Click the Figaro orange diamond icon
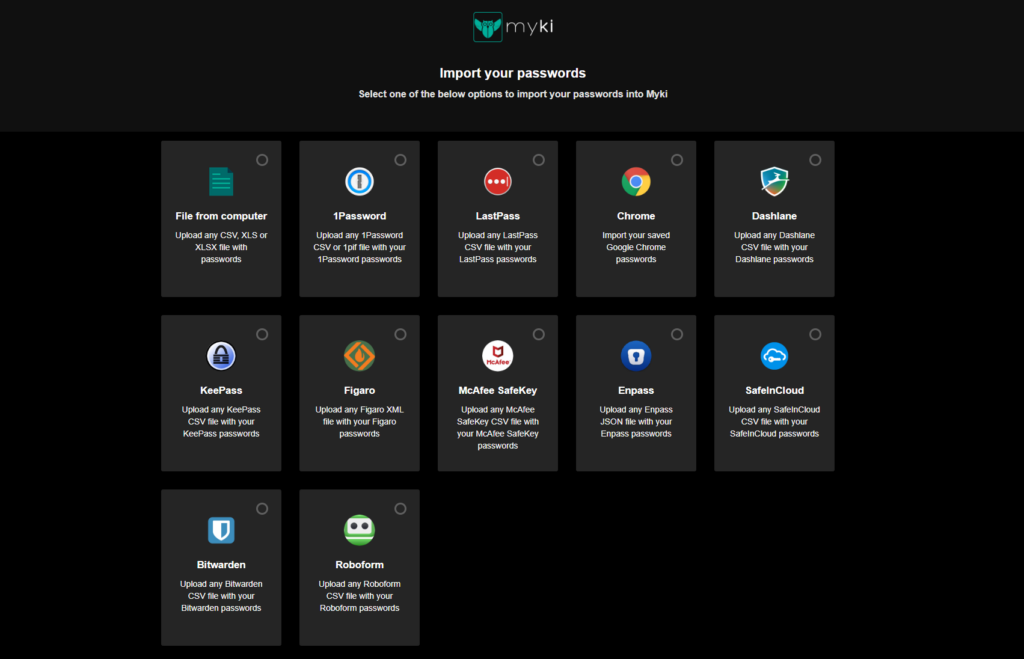 pos(359,356)
